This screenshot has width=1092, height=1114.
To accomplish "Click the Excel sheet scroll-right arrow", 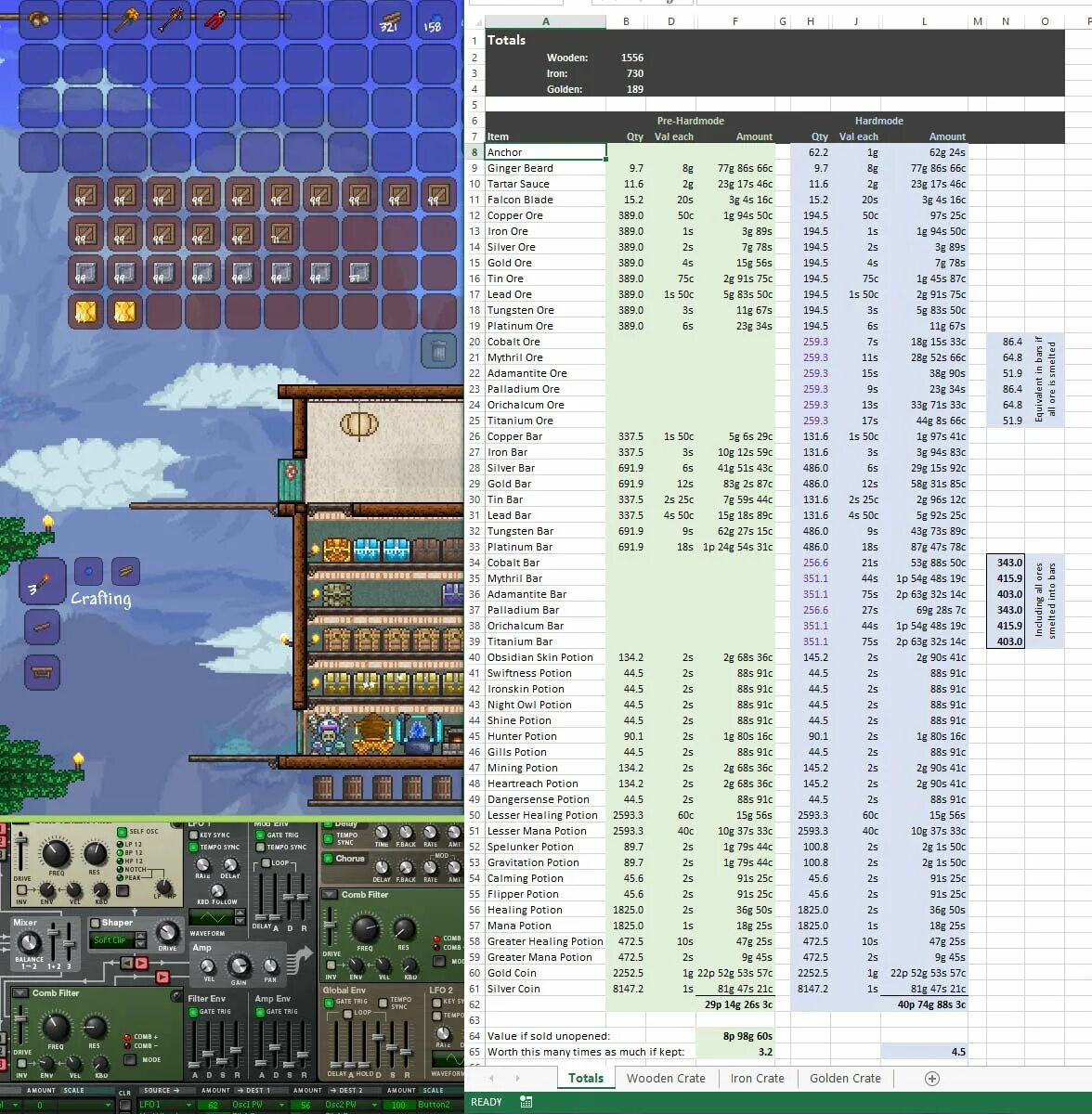I will [x=517, y=1079].
